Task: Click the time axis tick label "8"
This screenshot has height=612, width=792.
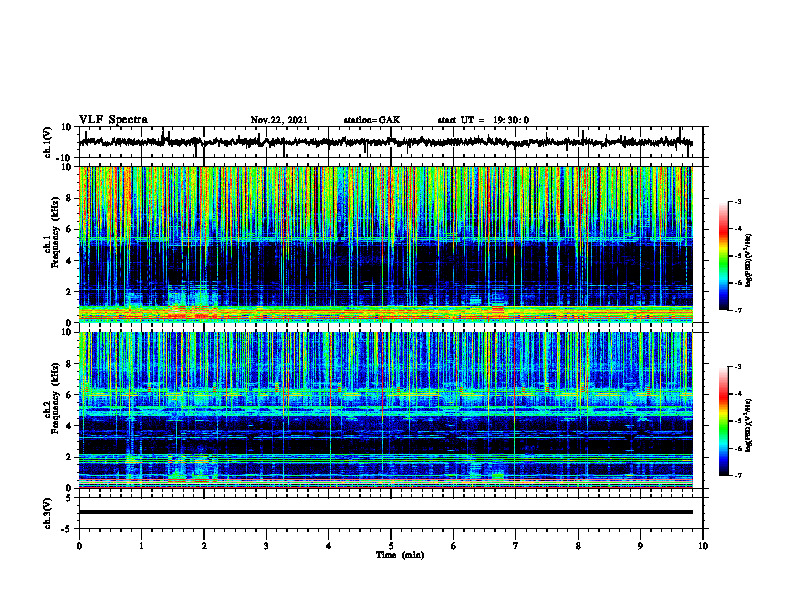Action: coord(578,546)
